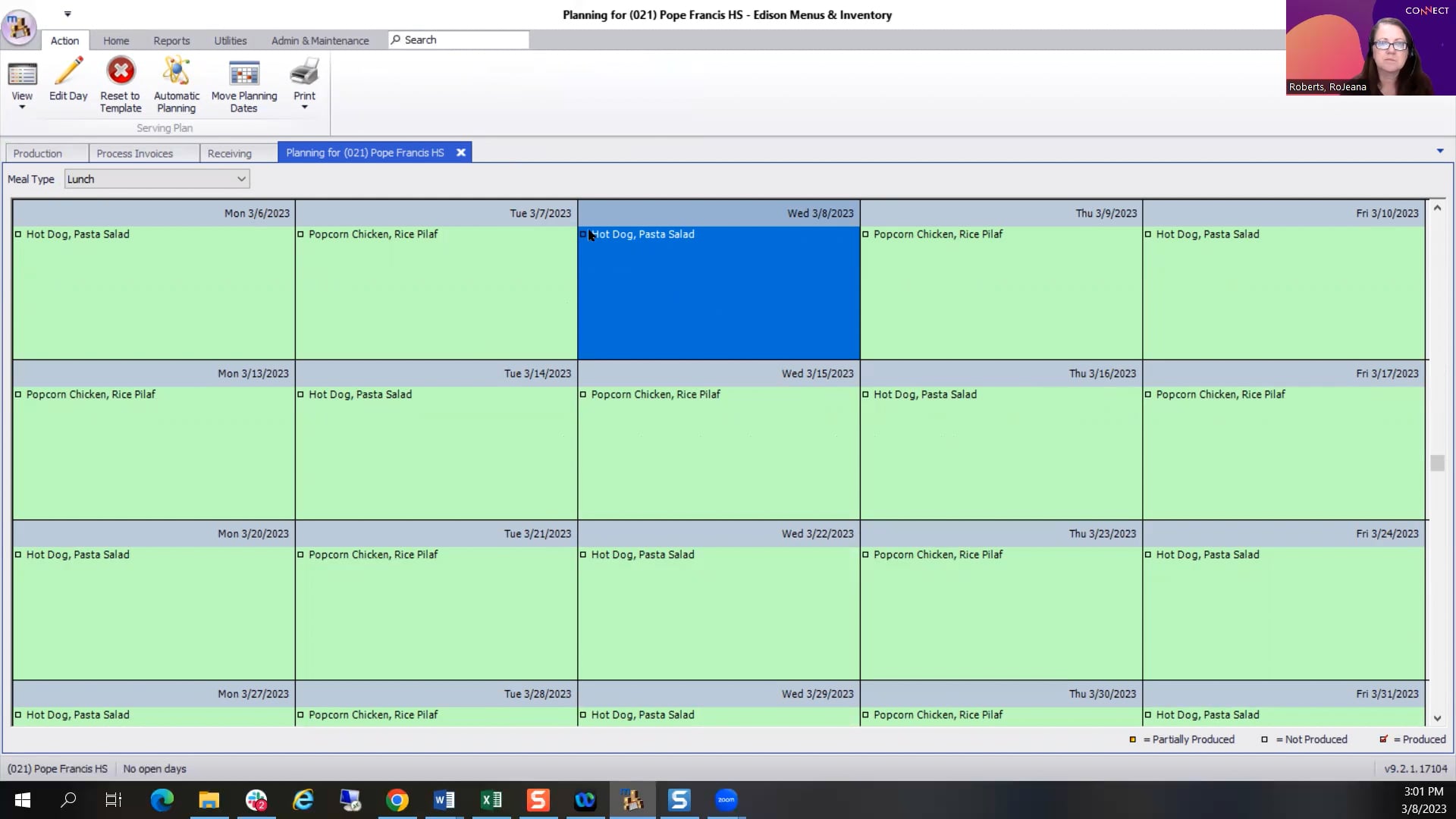The height and width of the screenshot is (819, 1456).
Task: Toggle the checkbox beside Popcorn Chicken on Tue 3/7
Action: (x=300, y=234)
